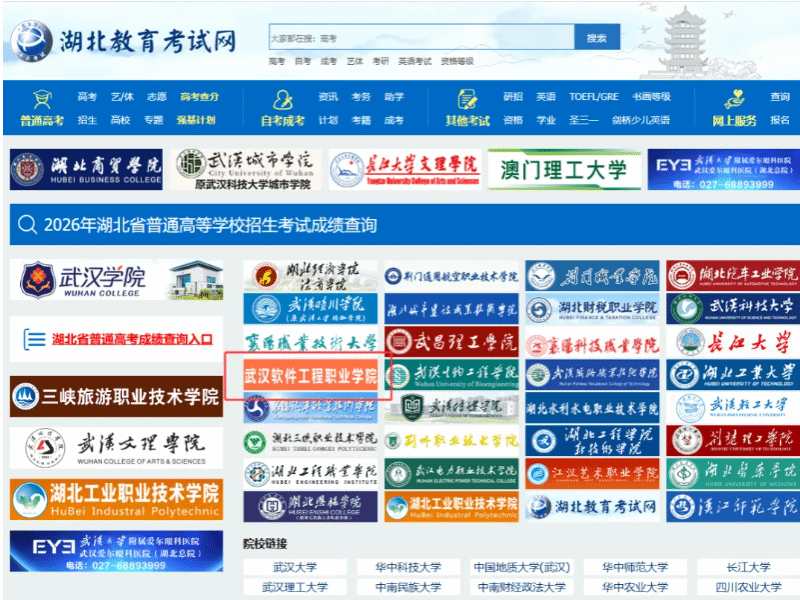Open 三峡旅游职业技术学院 banner
Screen dimensions: 800x600
[116, 396]
